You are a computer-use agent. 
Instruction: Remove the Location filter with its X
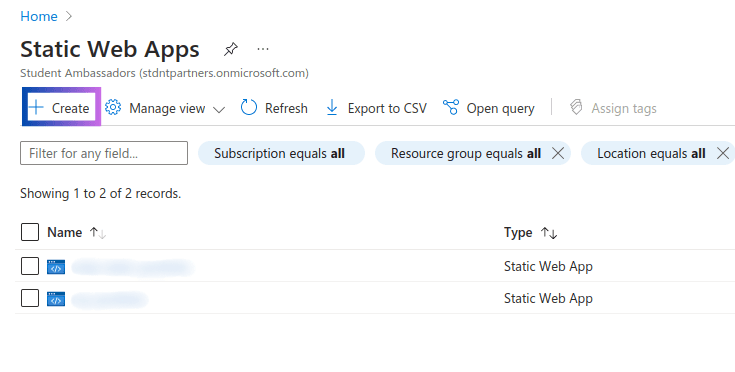click(723, 153)
